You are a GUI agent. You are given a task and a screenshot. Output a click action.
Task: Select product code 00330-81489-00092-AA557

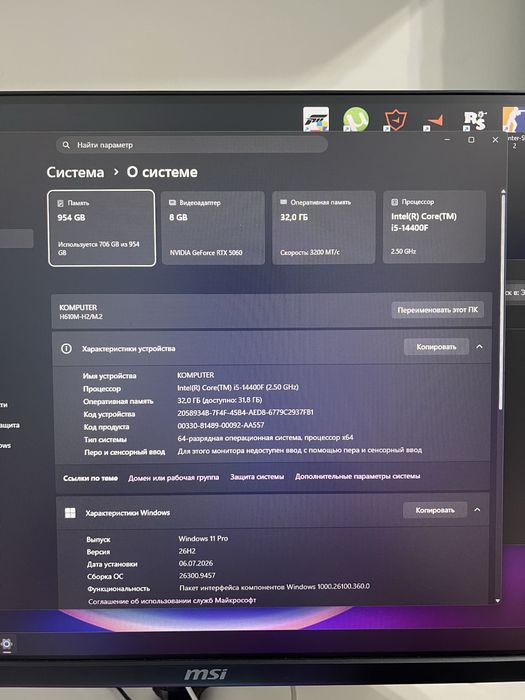(221, 425)
